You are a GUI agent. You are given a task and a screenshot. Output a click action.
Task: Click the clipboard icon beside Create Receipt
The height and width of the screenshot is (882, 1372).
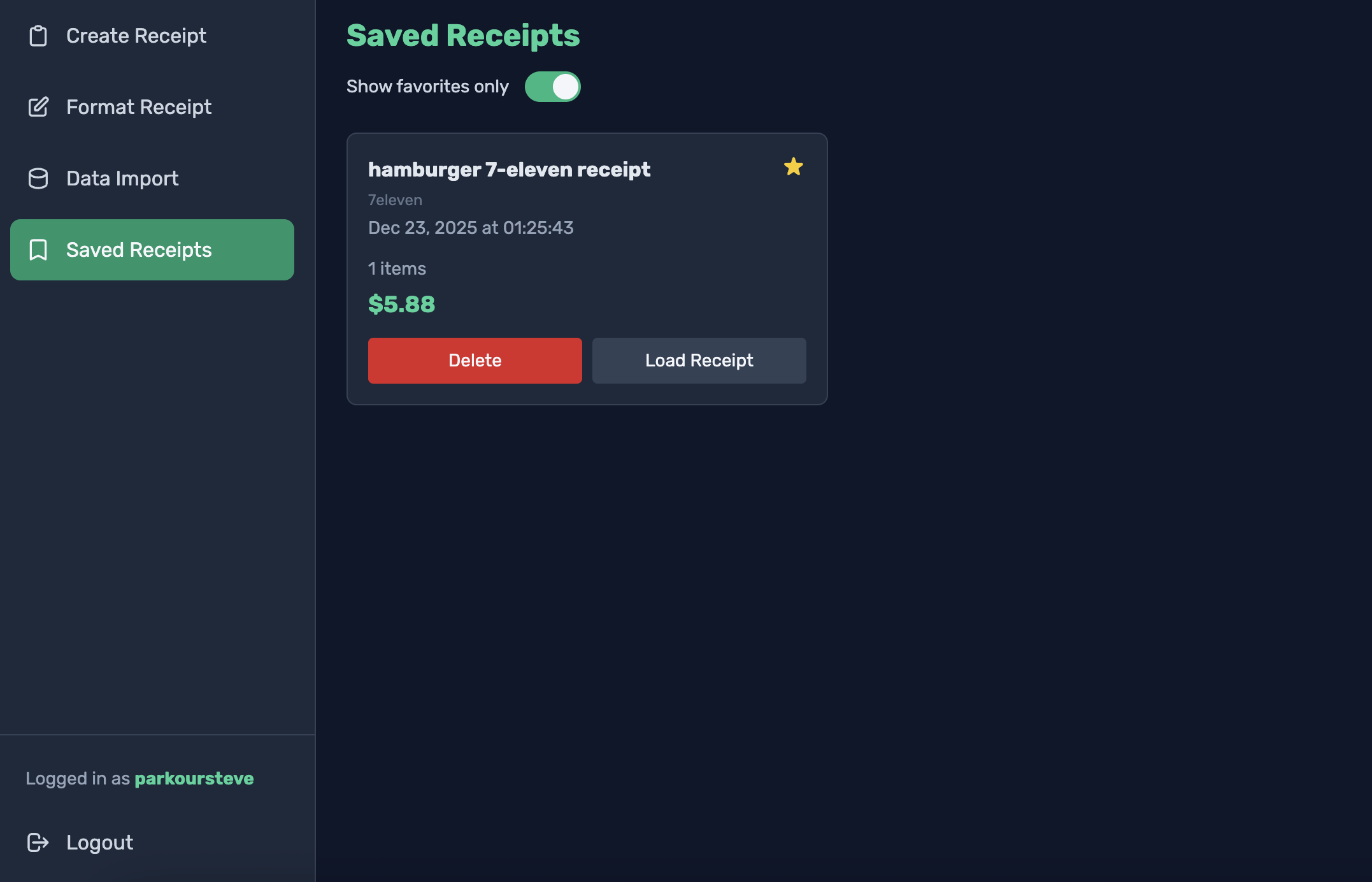click(38, 36)
